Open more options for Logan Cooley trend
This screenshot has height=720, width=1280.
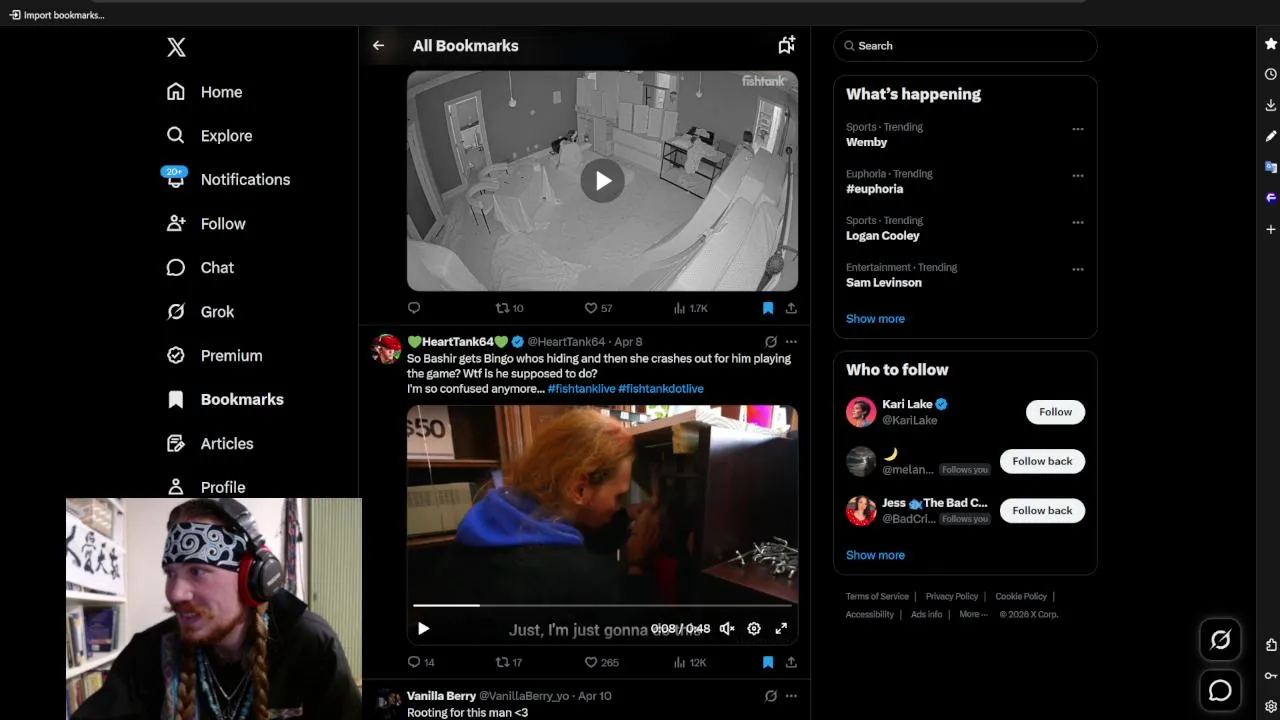point(1078,222)
